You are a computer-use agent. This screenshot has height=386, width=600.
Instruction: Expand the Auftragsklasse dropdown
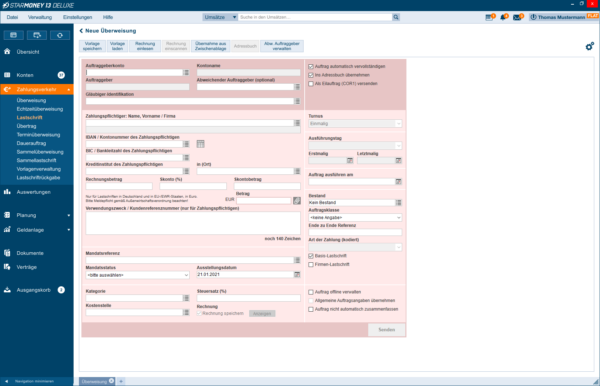click(355, 218)
